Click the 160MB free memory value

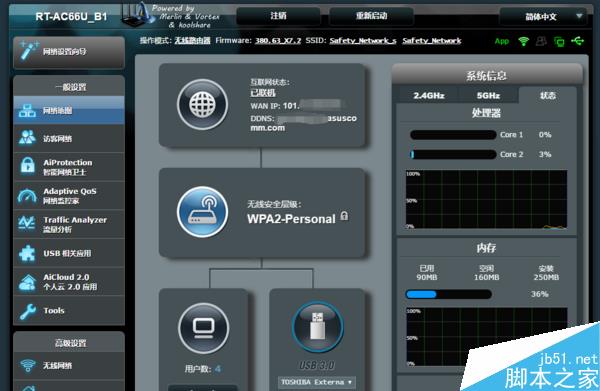pos(486,277)
